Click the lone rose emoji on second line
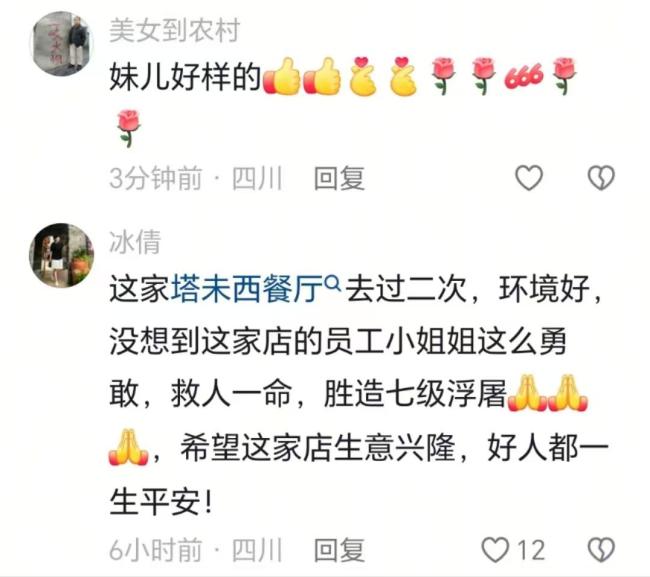Image resolution: width=650 pixels, height=577 pixels. (129, 128)
